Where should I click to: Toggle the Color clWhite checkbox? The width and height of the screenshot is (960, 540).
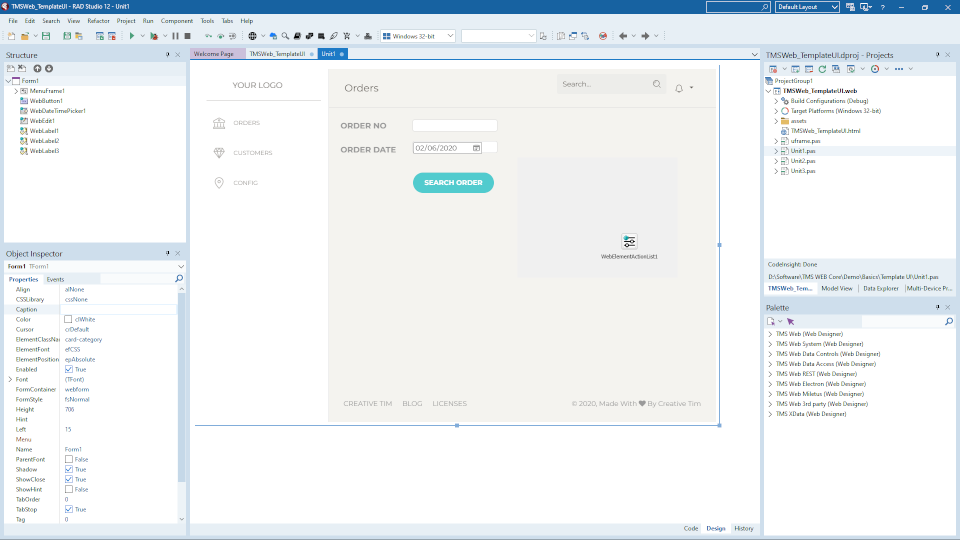coord(68,320)
